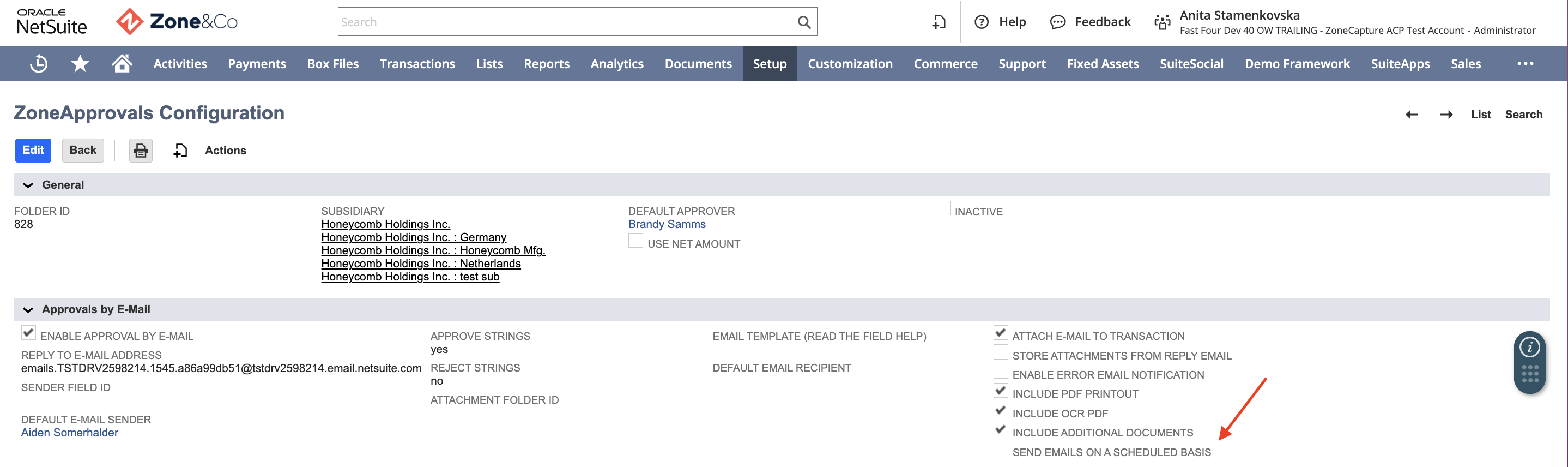Open the Support menu
This screenshot has height=467, width=1568.
click(1022, 63)
